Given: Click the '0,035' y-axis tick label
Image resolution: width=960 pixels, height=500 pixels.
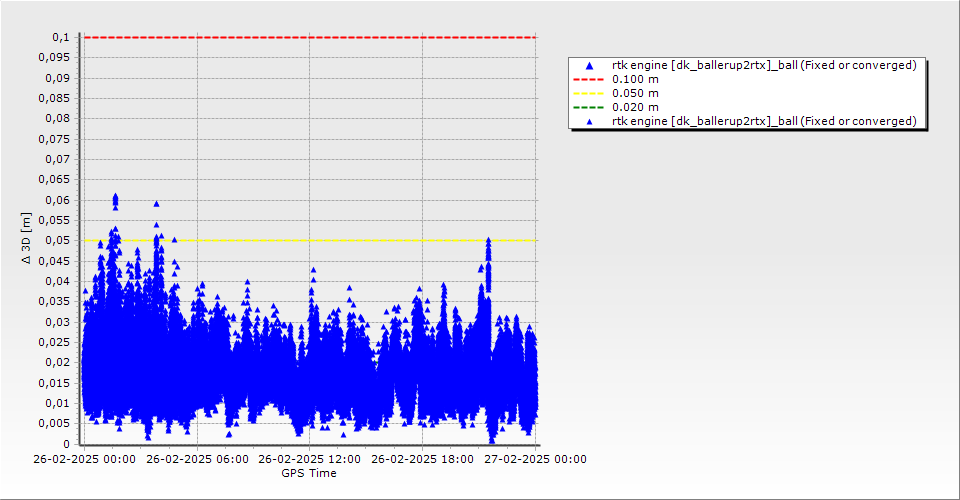Looking at the screenshot, I should [x=54, y=302].
